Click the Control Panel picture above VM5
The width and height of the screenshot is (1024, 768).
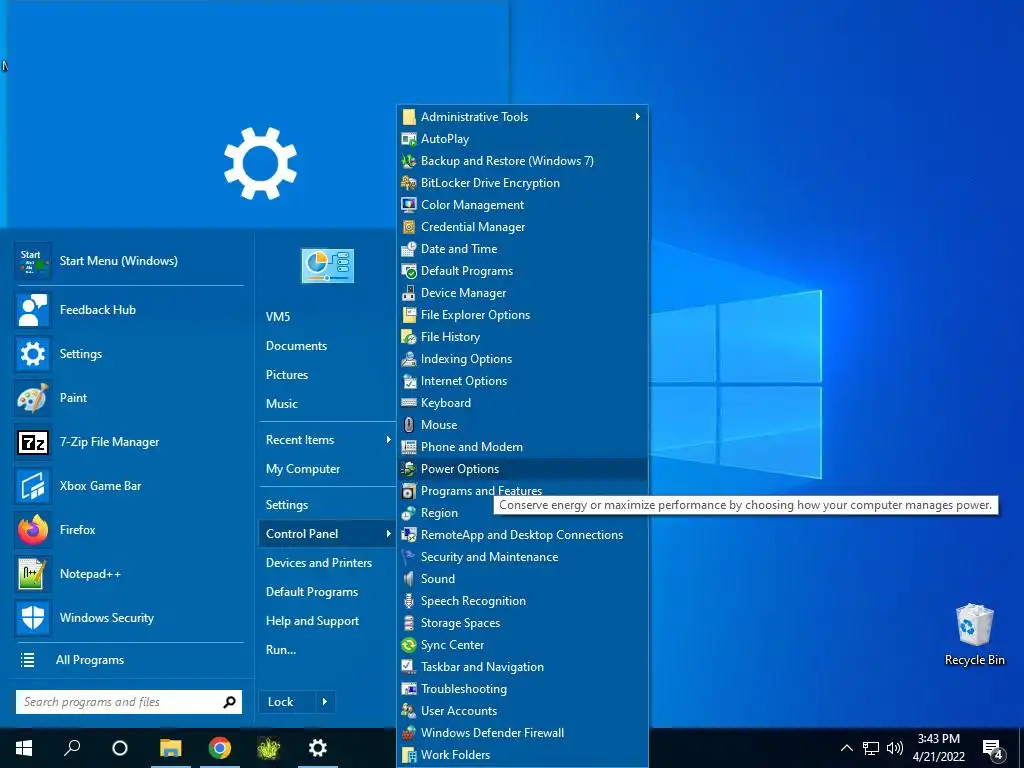pyautogui.click(x=327, y=265)
